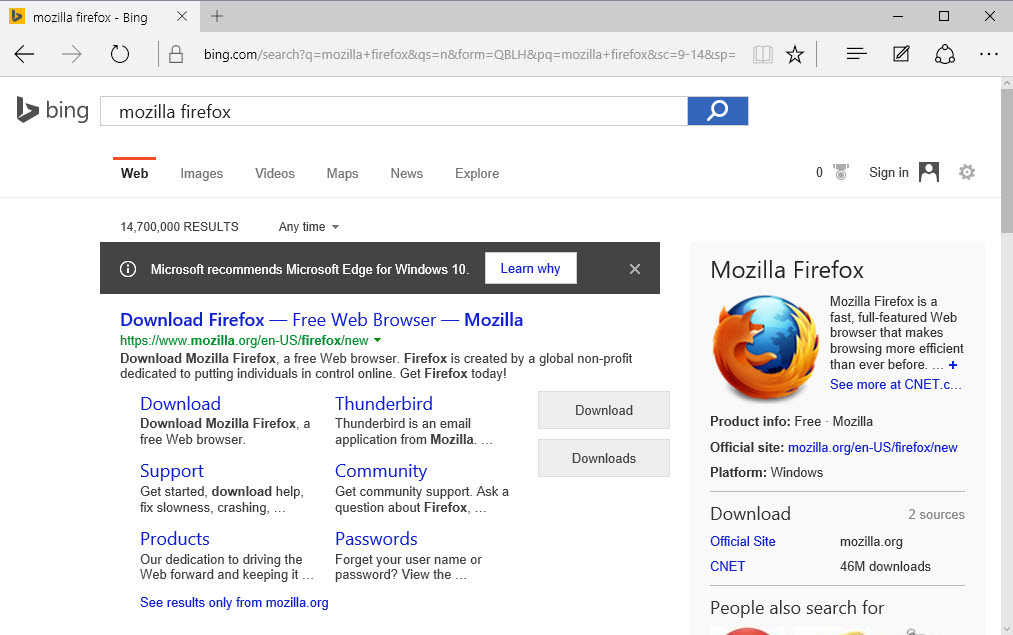The image size is (1013, 635).
Task: Click See more at CNET link
Action: (896, 384)
